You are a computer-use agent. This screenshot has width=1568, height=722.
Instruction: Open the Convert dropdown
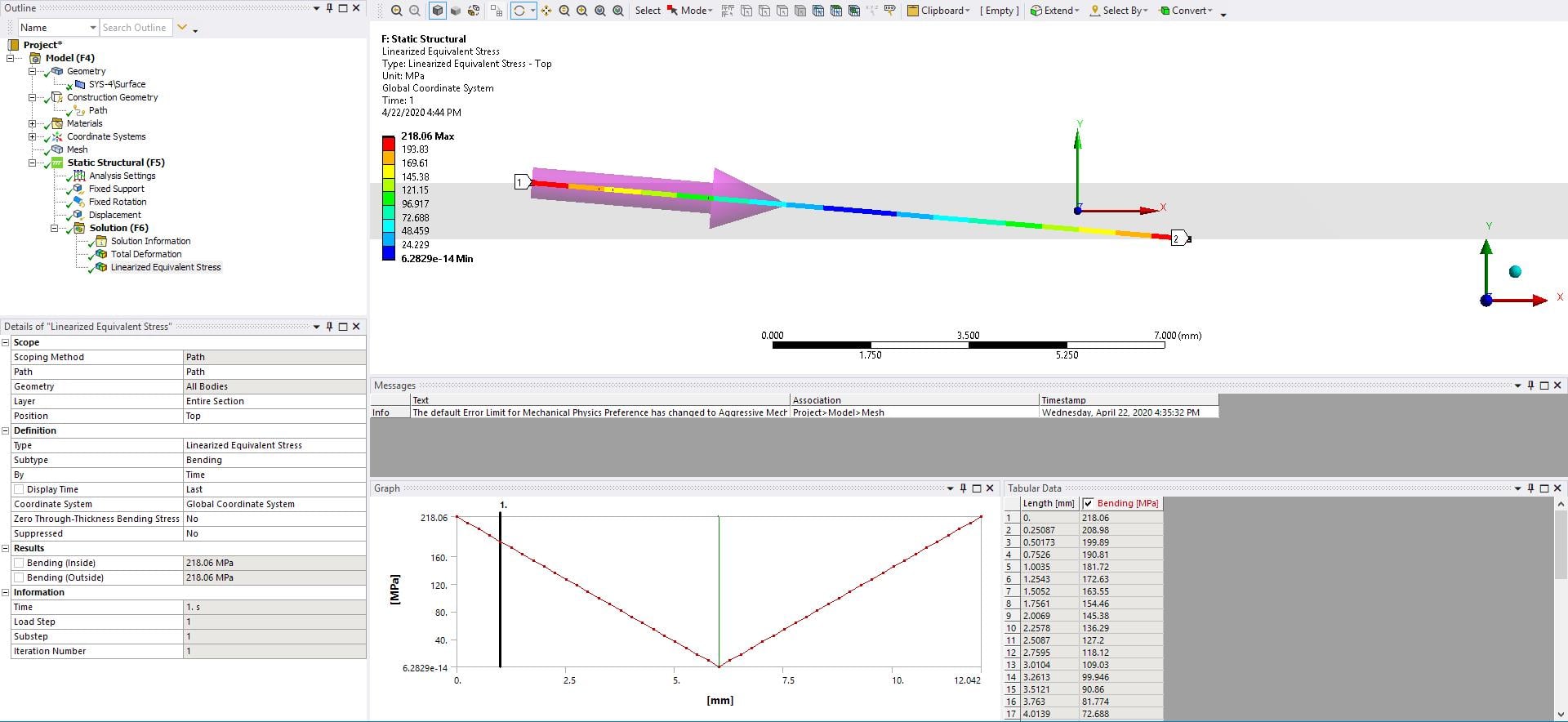coord(1186,11)
